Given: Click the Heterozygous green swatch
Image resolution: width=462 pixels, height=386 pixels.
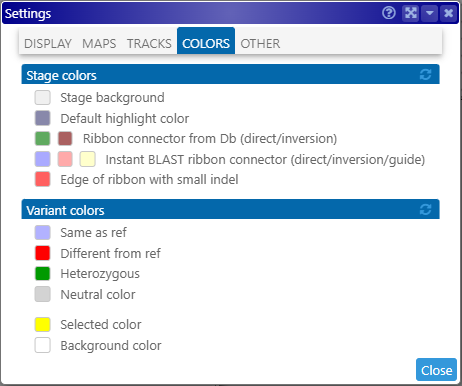Looking at the screenshot, I should [x=43, y=274].
